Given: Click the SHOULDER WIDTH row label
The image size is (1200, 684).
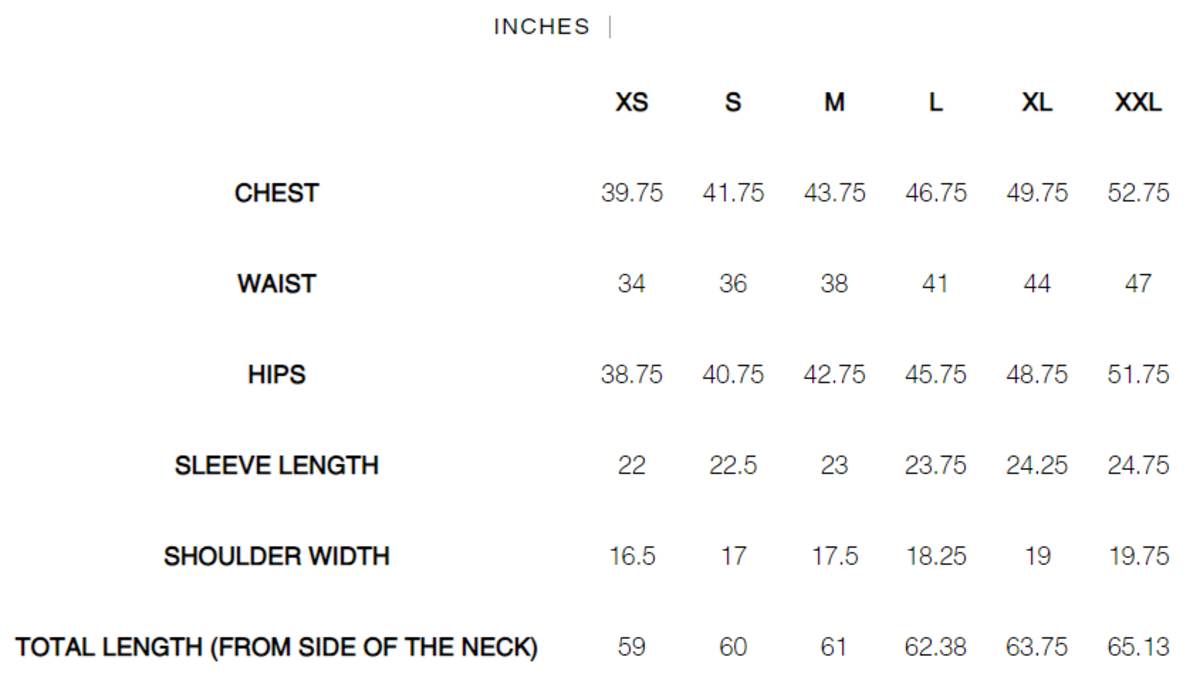Looking at the screenshot, I should coord(277,556).
